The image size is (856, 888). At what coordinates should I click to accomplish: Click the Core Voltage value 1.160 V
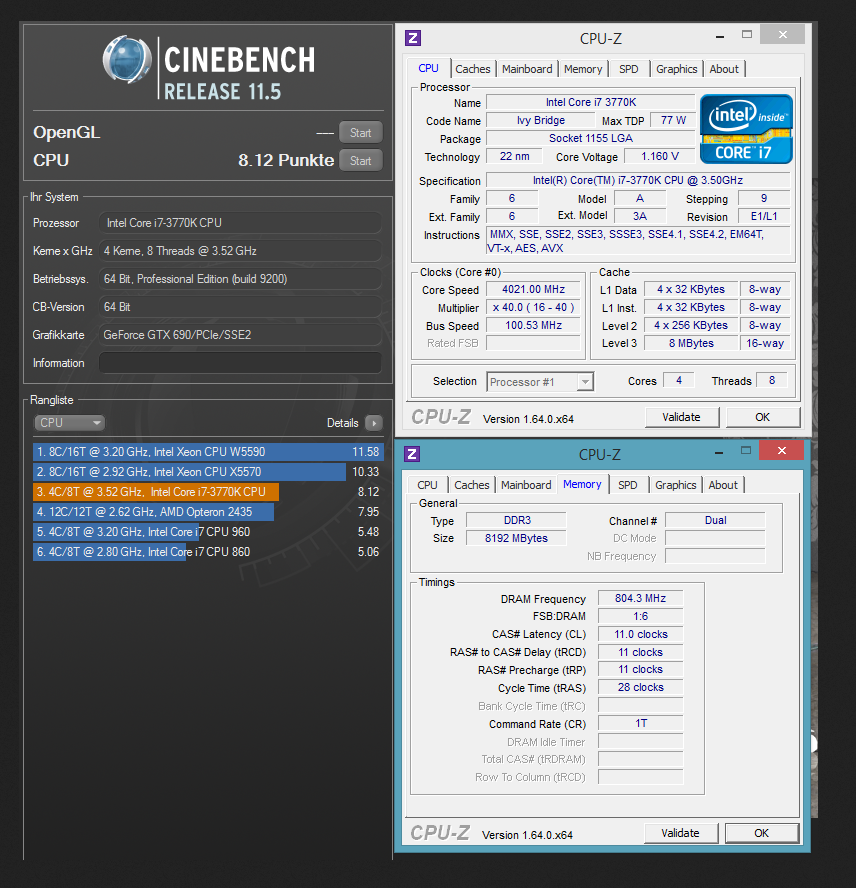659,156
